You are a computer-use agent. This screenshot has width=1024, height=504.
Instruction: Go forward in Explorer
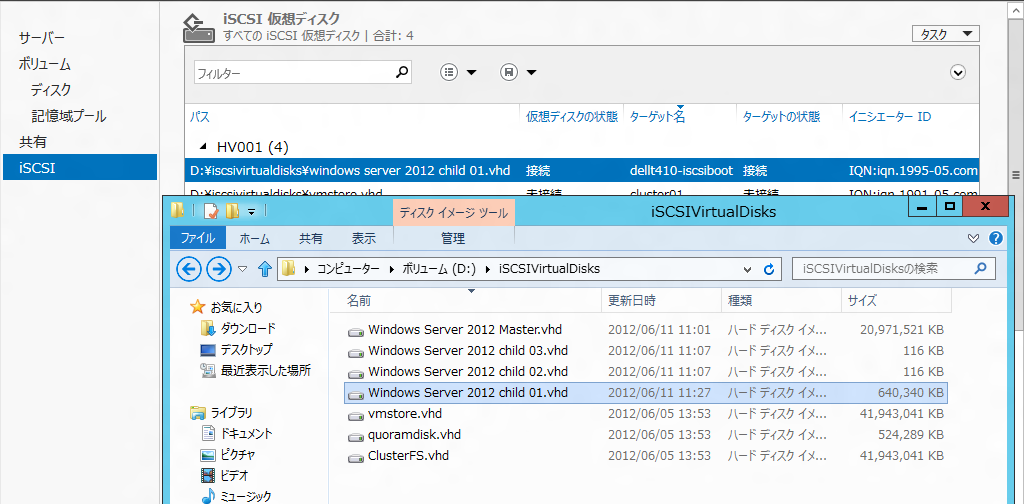[x=219, y=268]
